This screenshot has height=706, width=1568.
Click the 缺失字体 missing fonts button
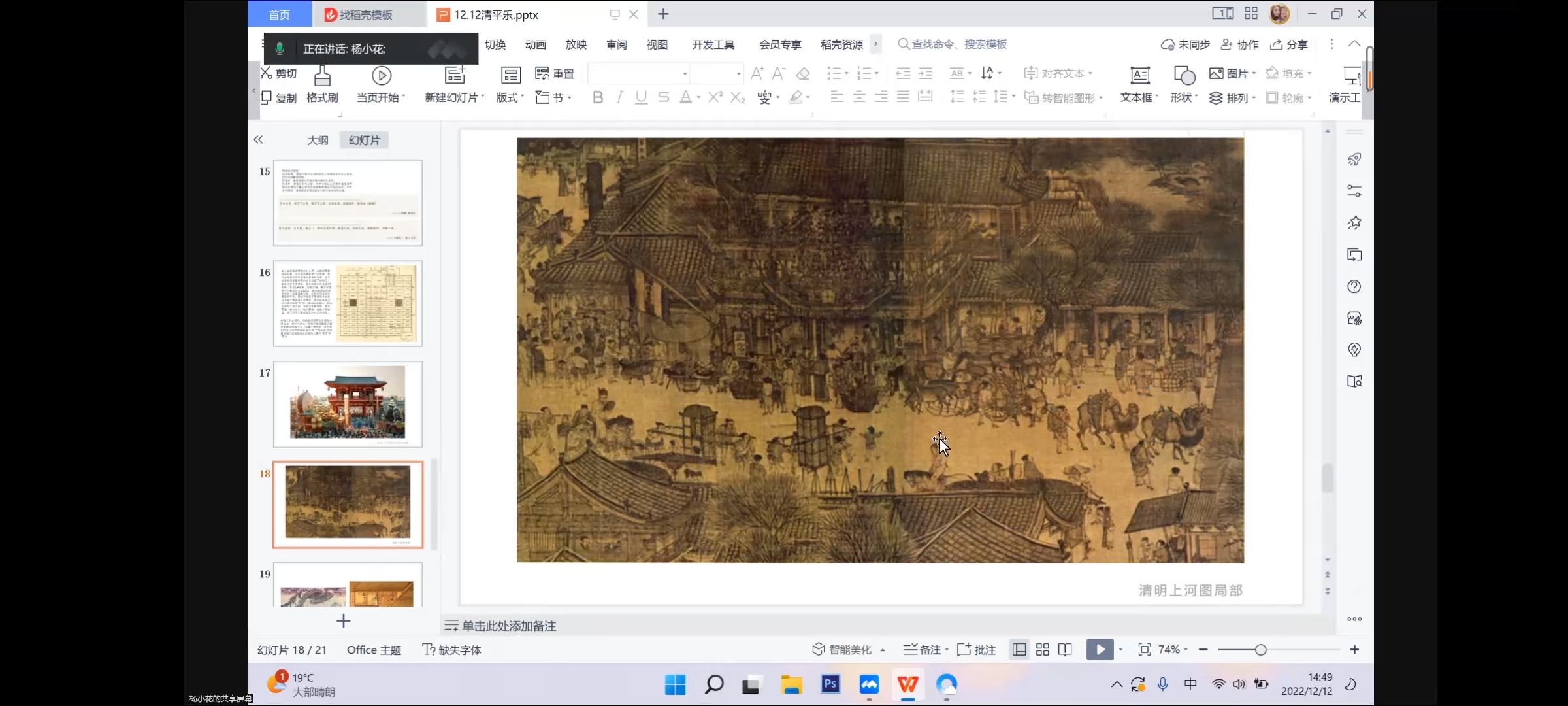point(452,650)
